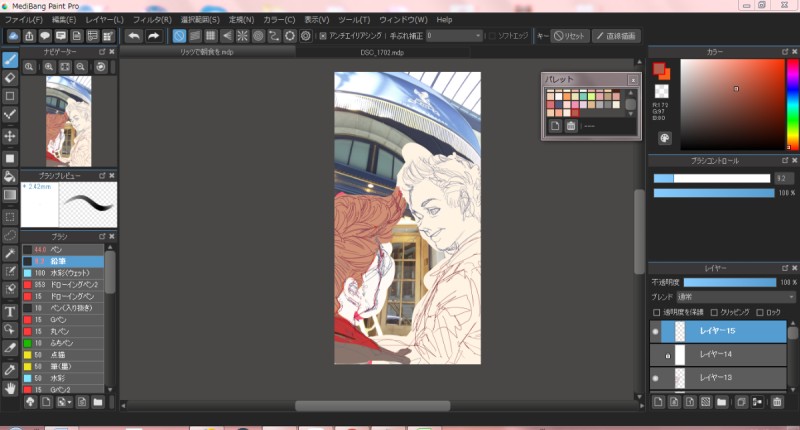Enable the ソフトエッジ checkbox
Screen dimensions: 800x430
click(x=493, y=36)
